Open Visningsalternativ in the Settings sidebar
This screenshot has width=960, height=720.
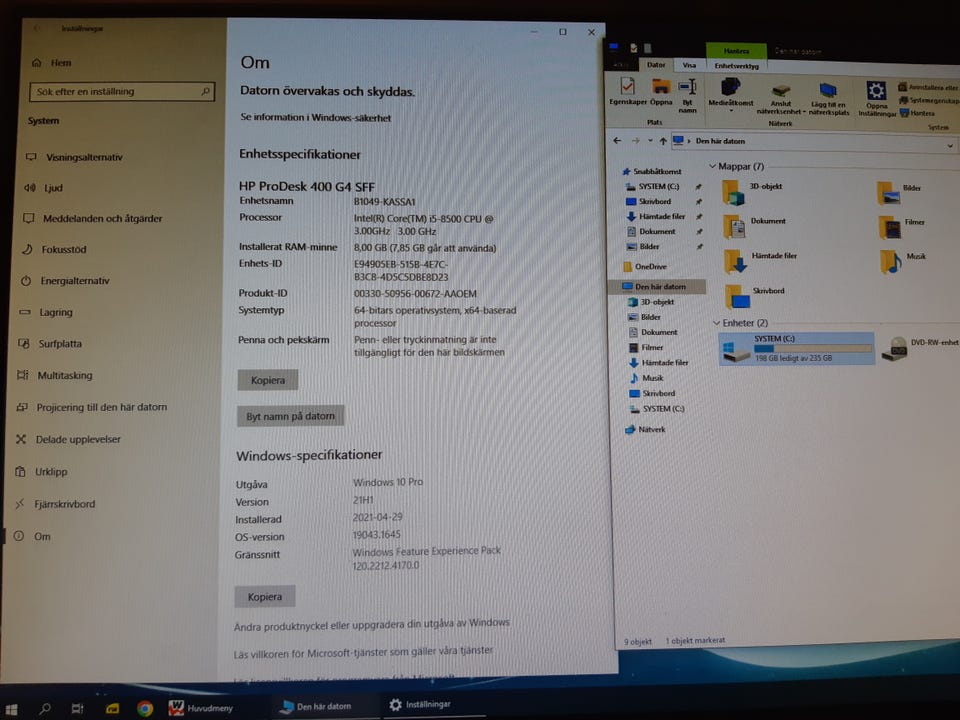click(x=84, y=157)
